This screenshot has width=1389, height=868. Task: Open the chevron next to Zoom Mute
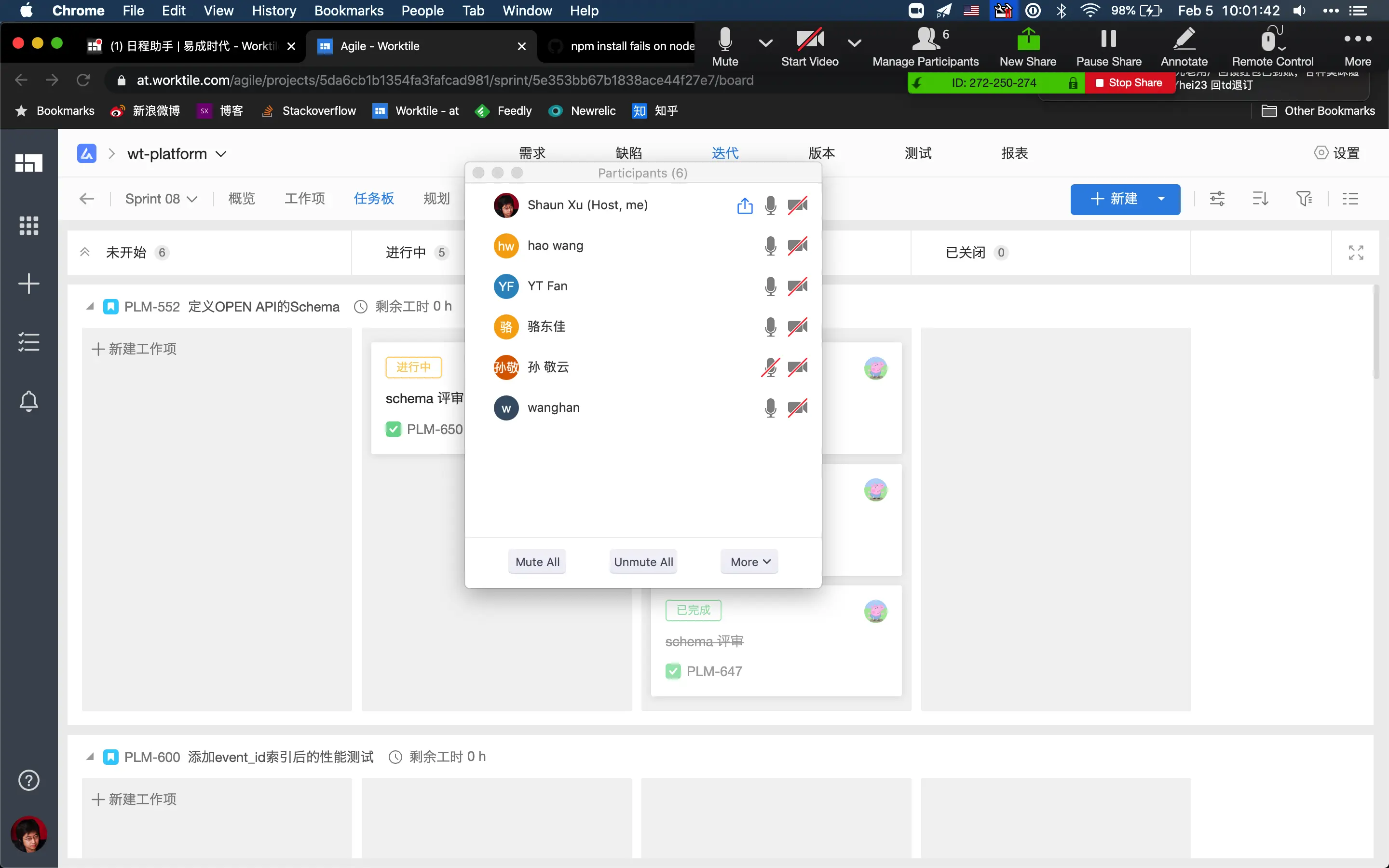765,42
